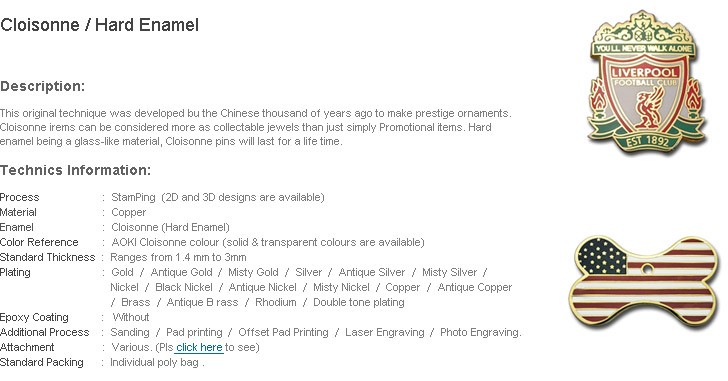Click the 'Standard Thickness' row label
Viewport: 728px width, 381px height.
coord(47,257)
